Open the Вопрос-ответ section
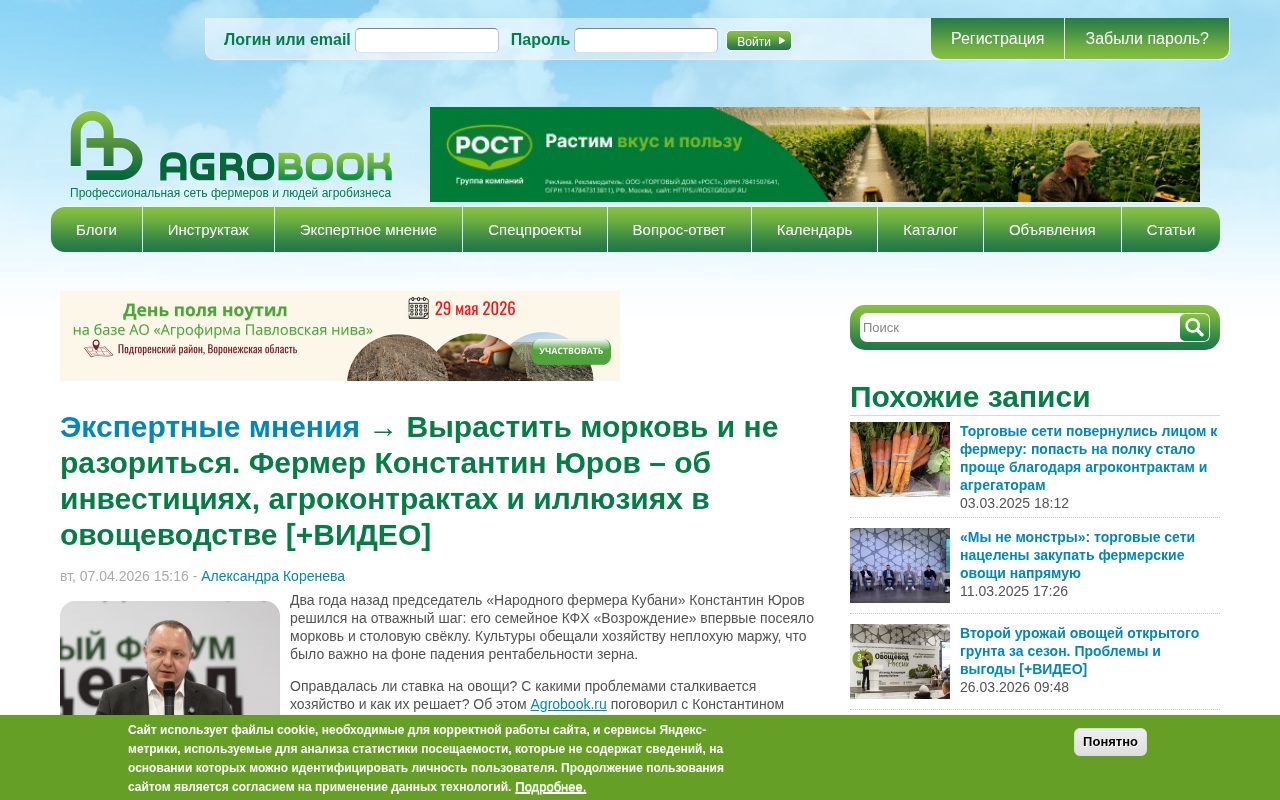This screenshot has height=800, width=1280. [679, 229]
